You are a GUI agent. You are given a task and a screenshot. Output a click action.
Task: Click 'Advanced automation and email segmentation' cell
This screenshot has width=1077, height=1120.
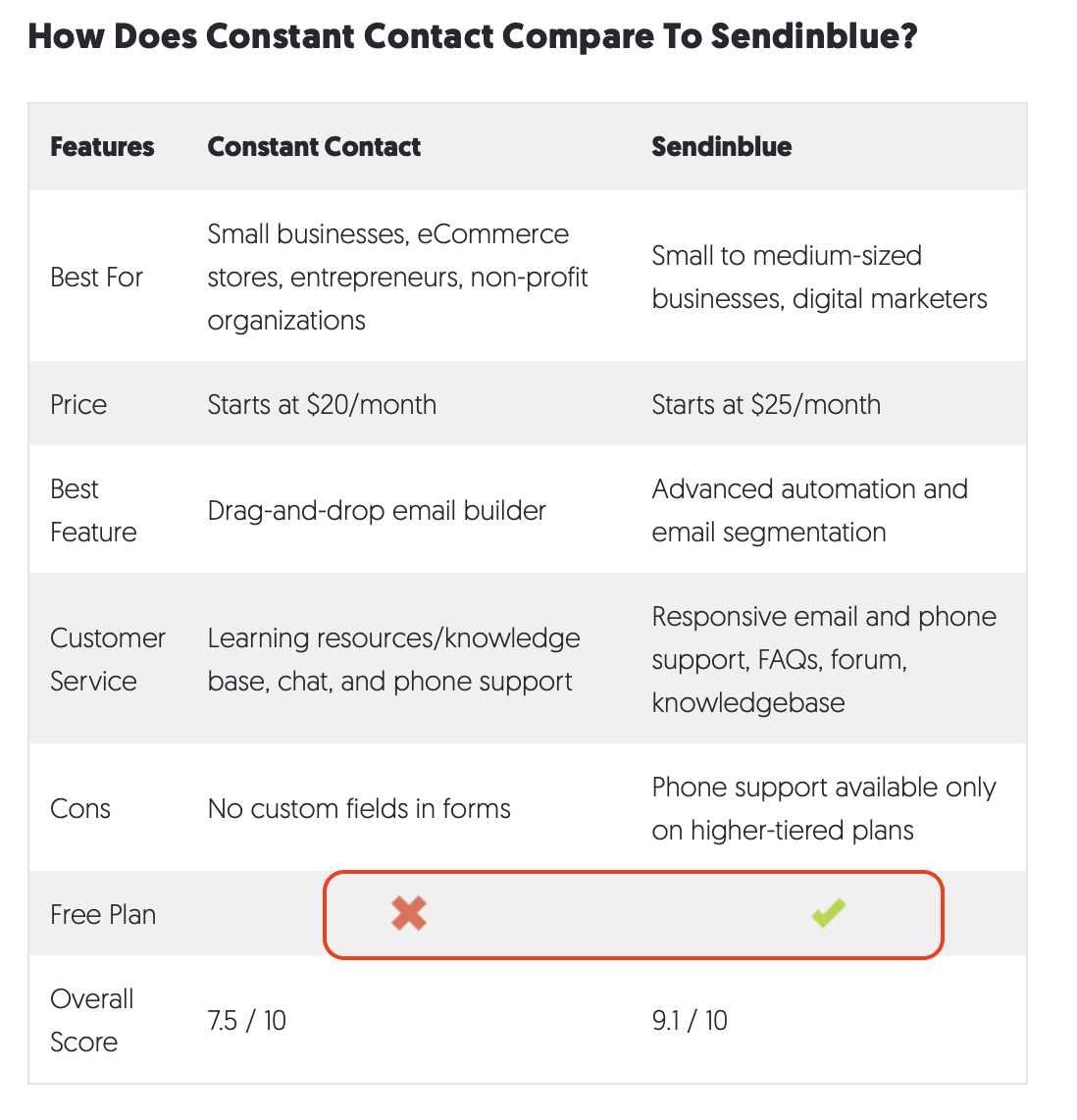pos(810,511)
